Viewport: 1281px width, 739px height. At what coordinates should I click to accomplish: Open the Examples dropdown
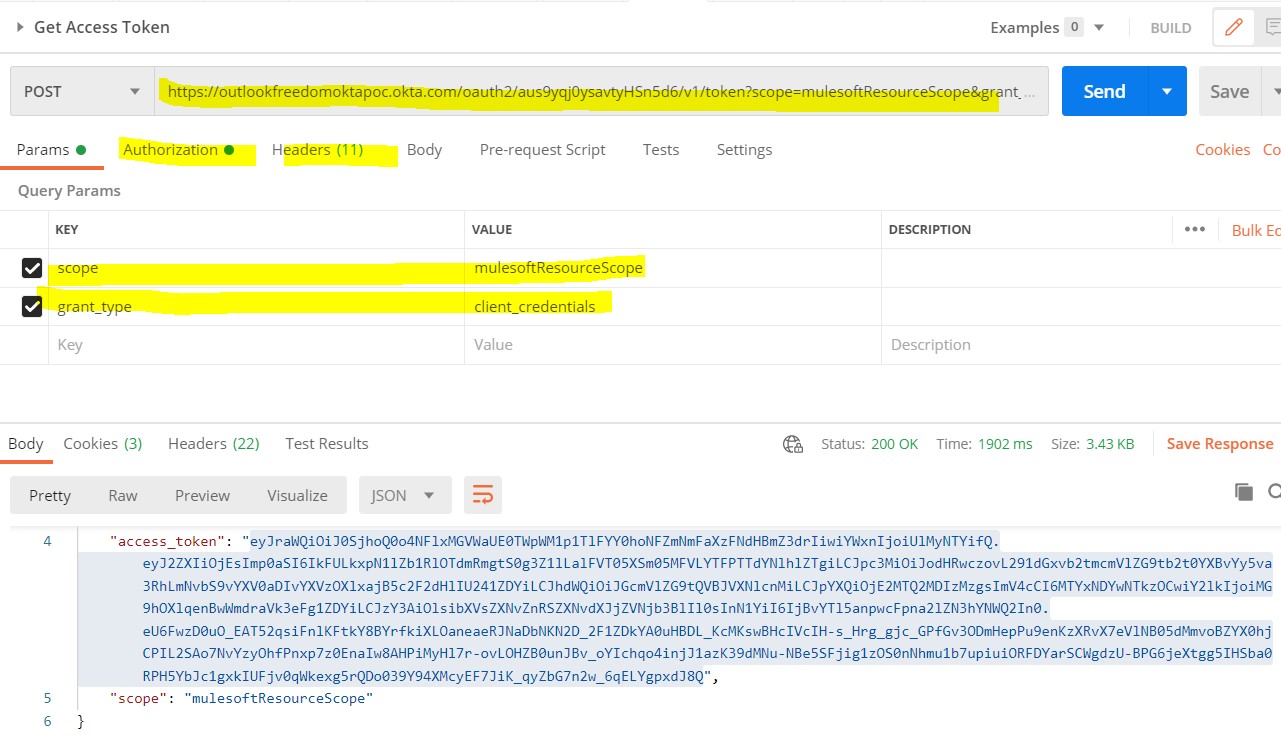1047,27
